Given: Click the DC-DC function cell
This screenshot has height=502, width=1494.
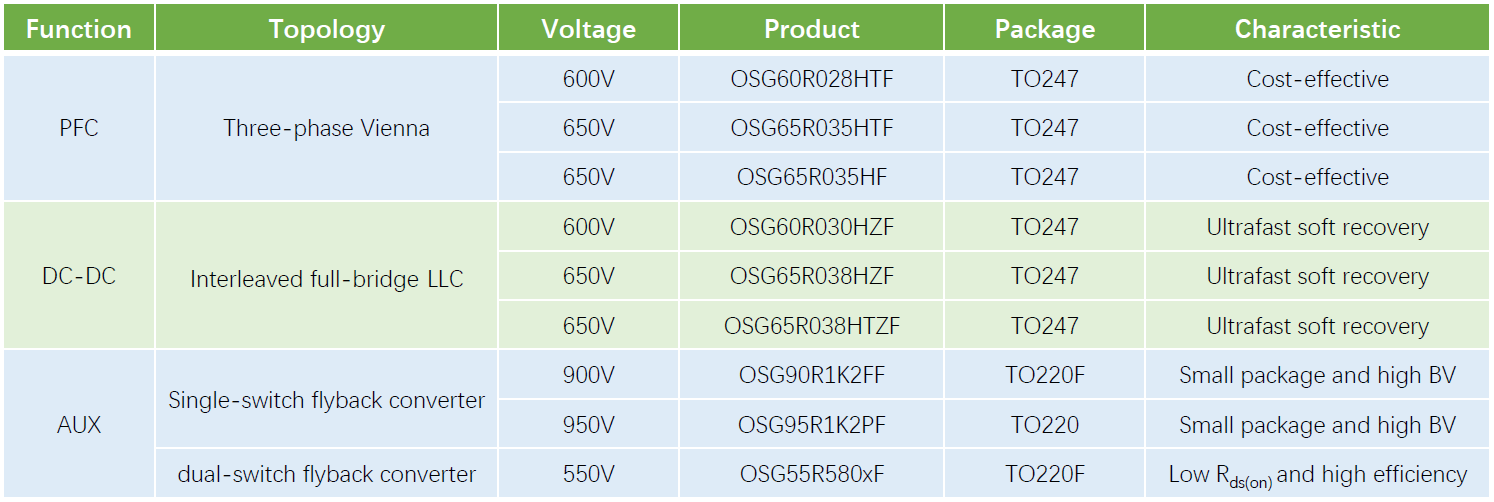Looking at the screenshot, I should coord(79,276).
